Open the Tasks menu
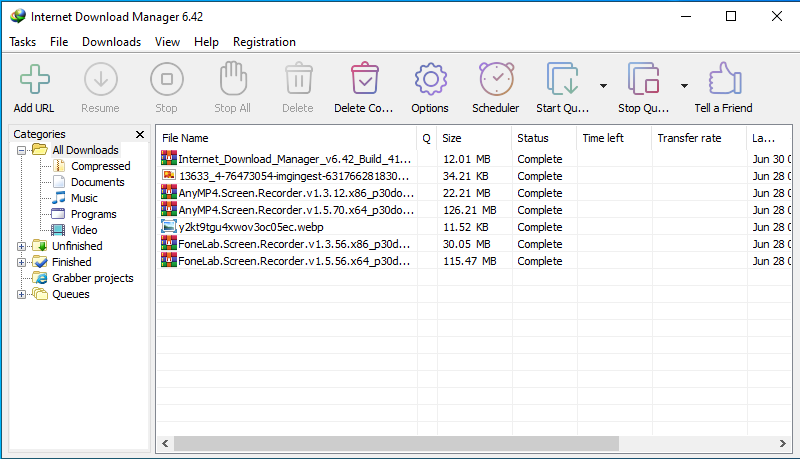800x459 pixels. 22,42
